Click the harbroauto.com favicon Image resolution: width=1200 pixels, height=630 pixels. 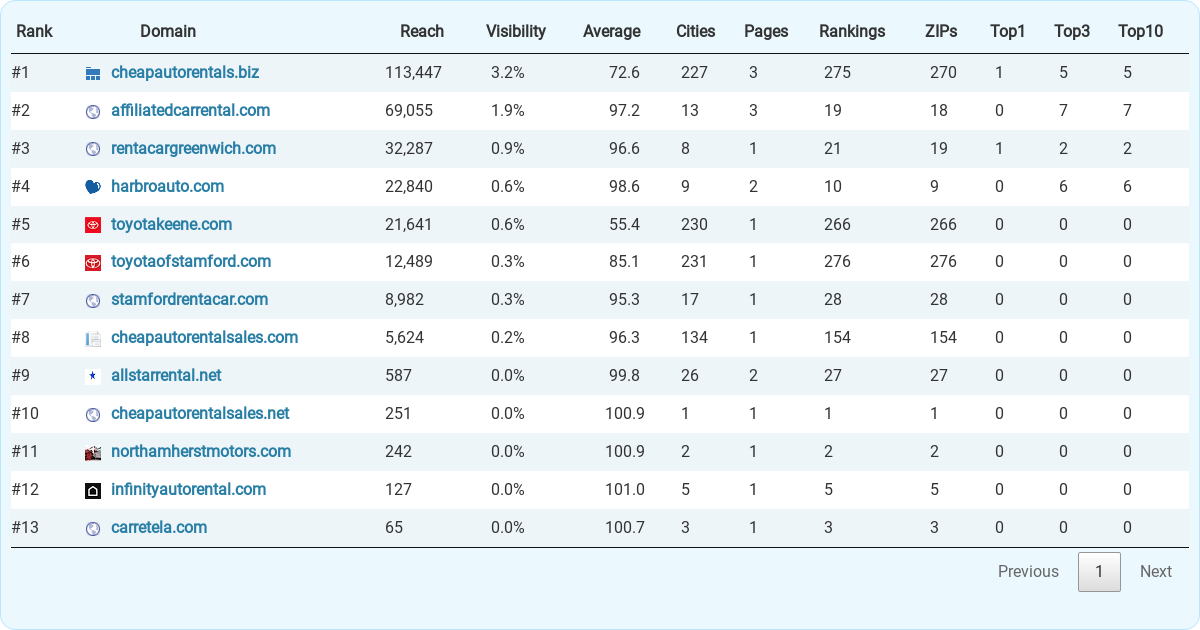93,186
